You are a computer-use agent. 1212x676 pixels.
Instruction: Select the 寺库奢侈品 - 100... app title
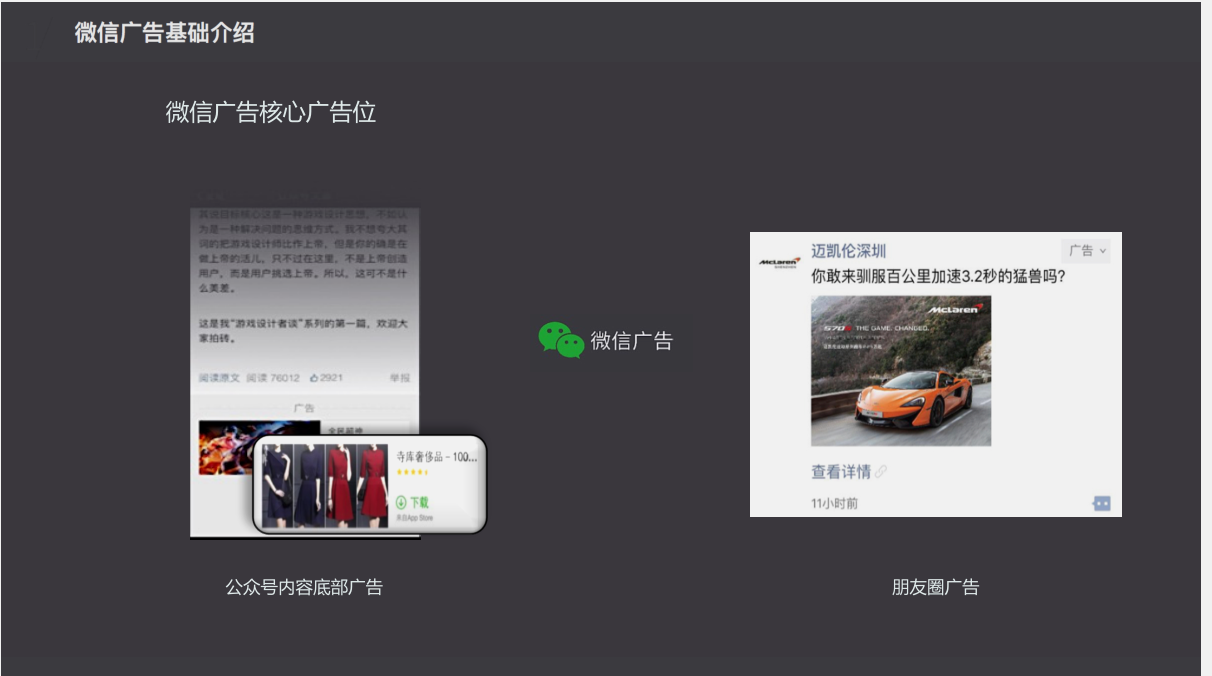pos(437,457)
